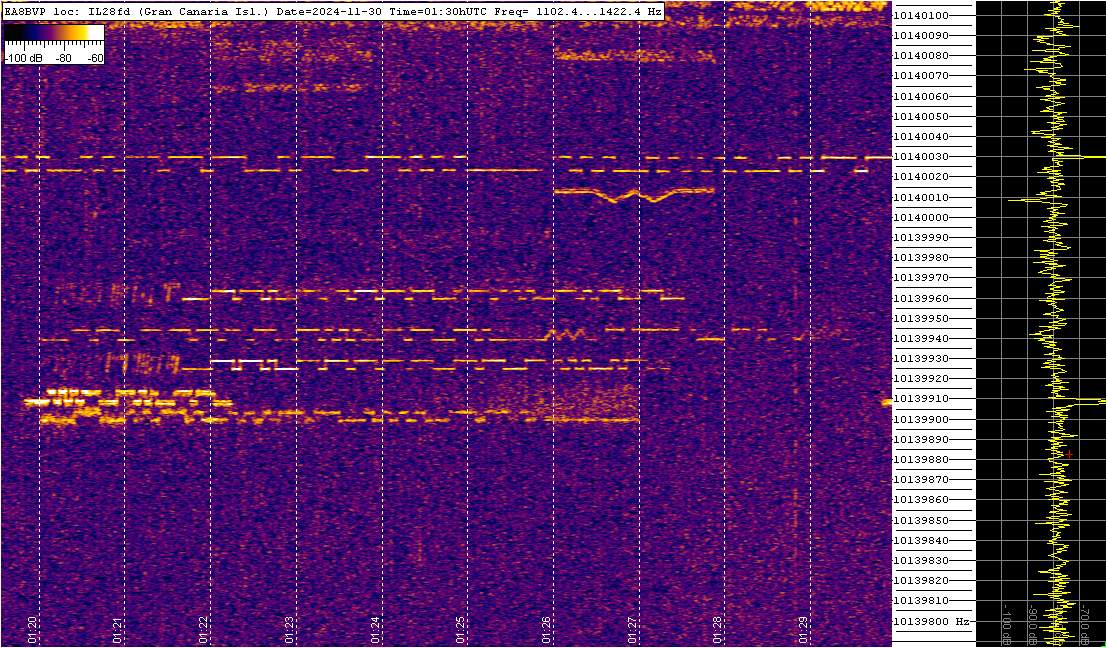Click the 10139830 frequency label
Image resolution: width=1107 pixels, height=648 pixels.
921,560
